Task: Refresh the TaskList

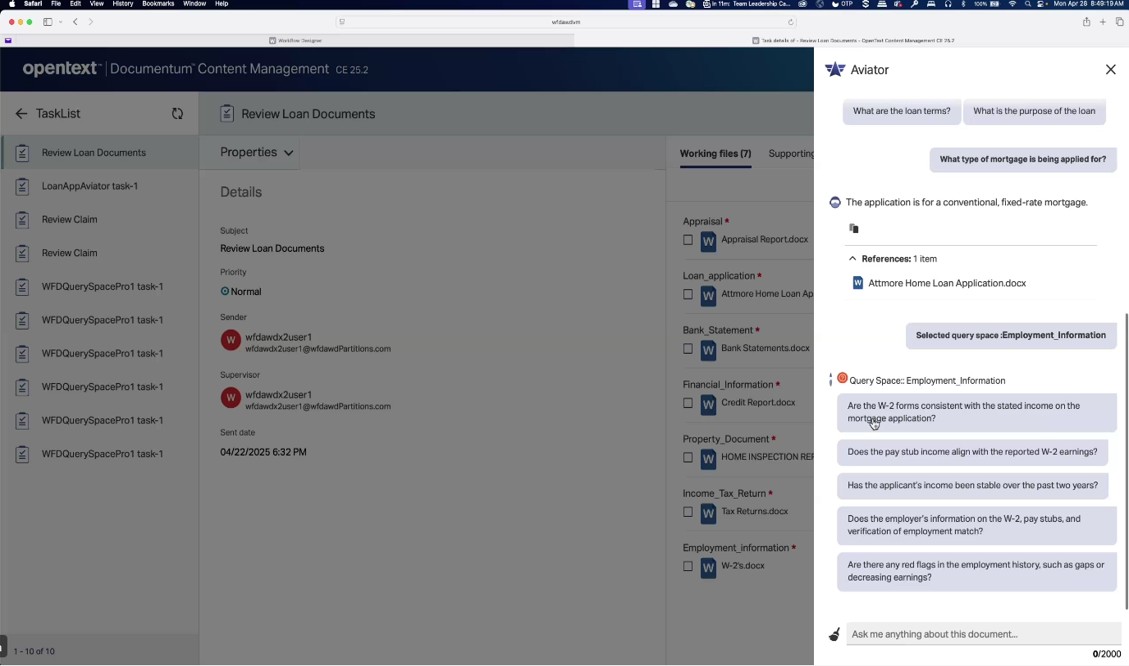Action: 177,114
